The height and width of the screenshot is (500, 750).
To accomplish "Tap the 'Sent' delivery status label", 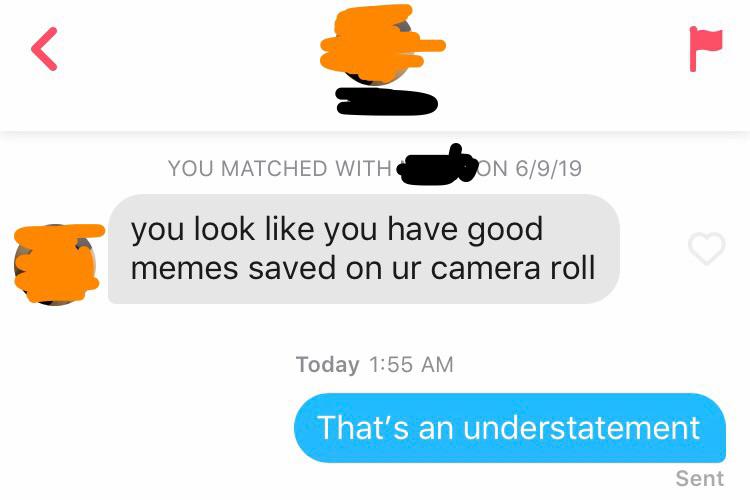I will point(699,478).
